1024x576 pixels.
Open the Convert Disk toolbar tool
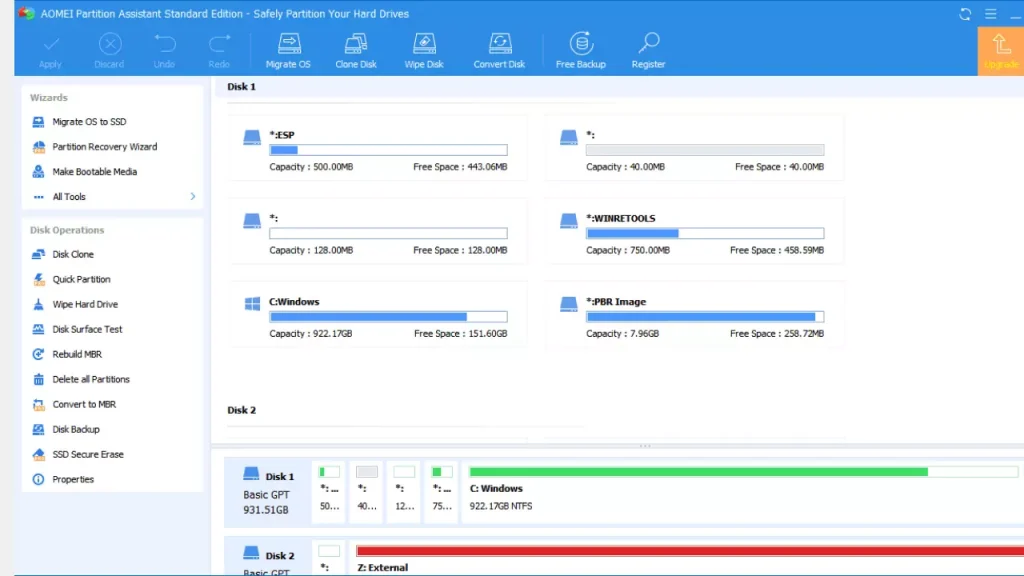tap(500, 50)
